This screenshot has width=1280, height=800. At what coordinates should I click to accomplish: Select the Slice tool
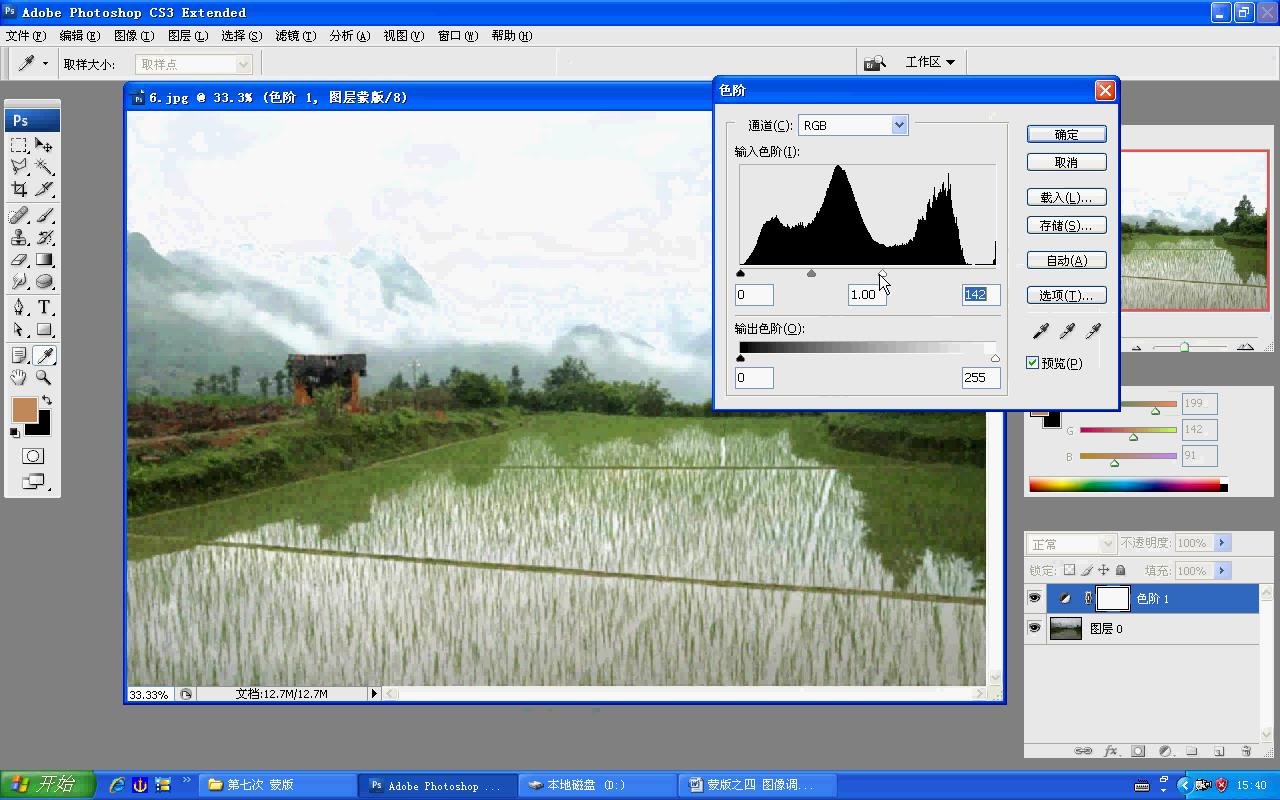[44, 189]
